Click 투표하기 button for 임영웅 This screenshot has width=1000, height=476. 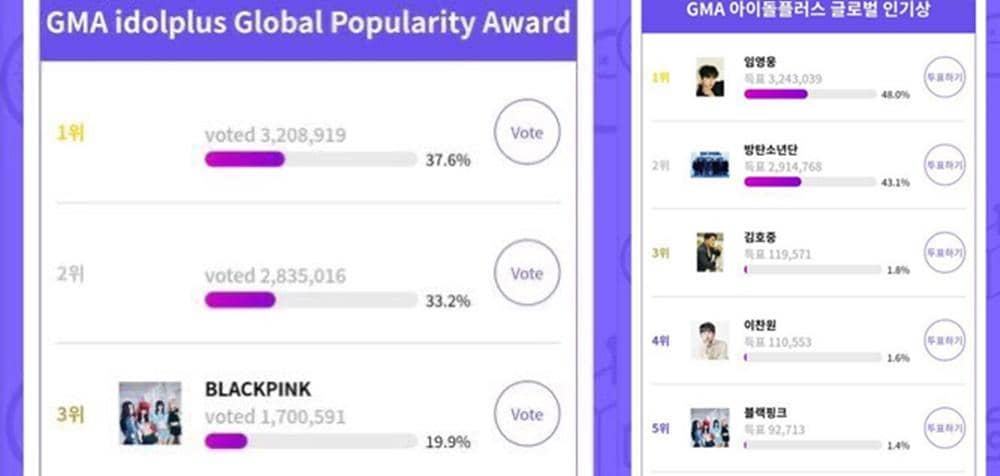pos(943,77)
